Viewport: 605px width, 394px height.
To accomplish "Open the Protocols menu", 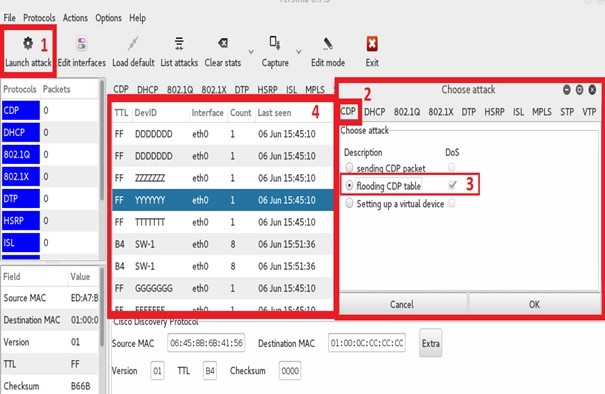I will (x=39, y=18).
